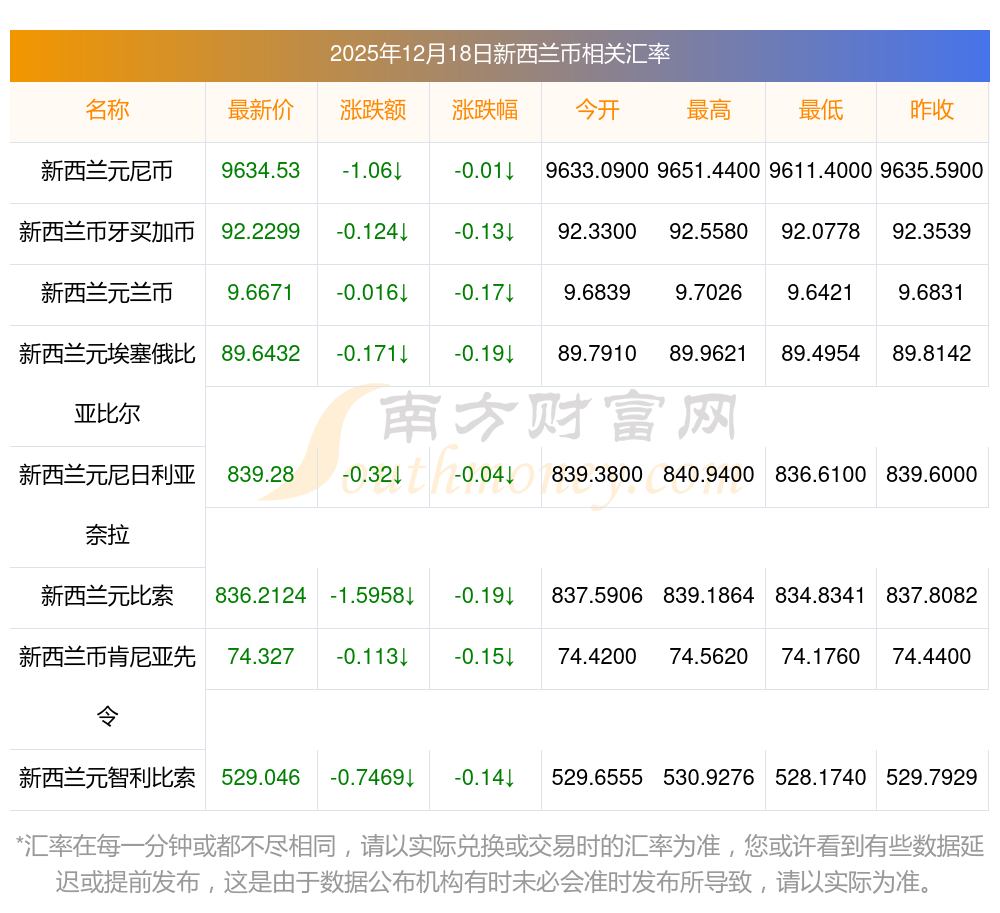Click latest price 92.2299
The width and height of the screenshot is (1000, 913).
pyautogui.click(x=261, y=231)
